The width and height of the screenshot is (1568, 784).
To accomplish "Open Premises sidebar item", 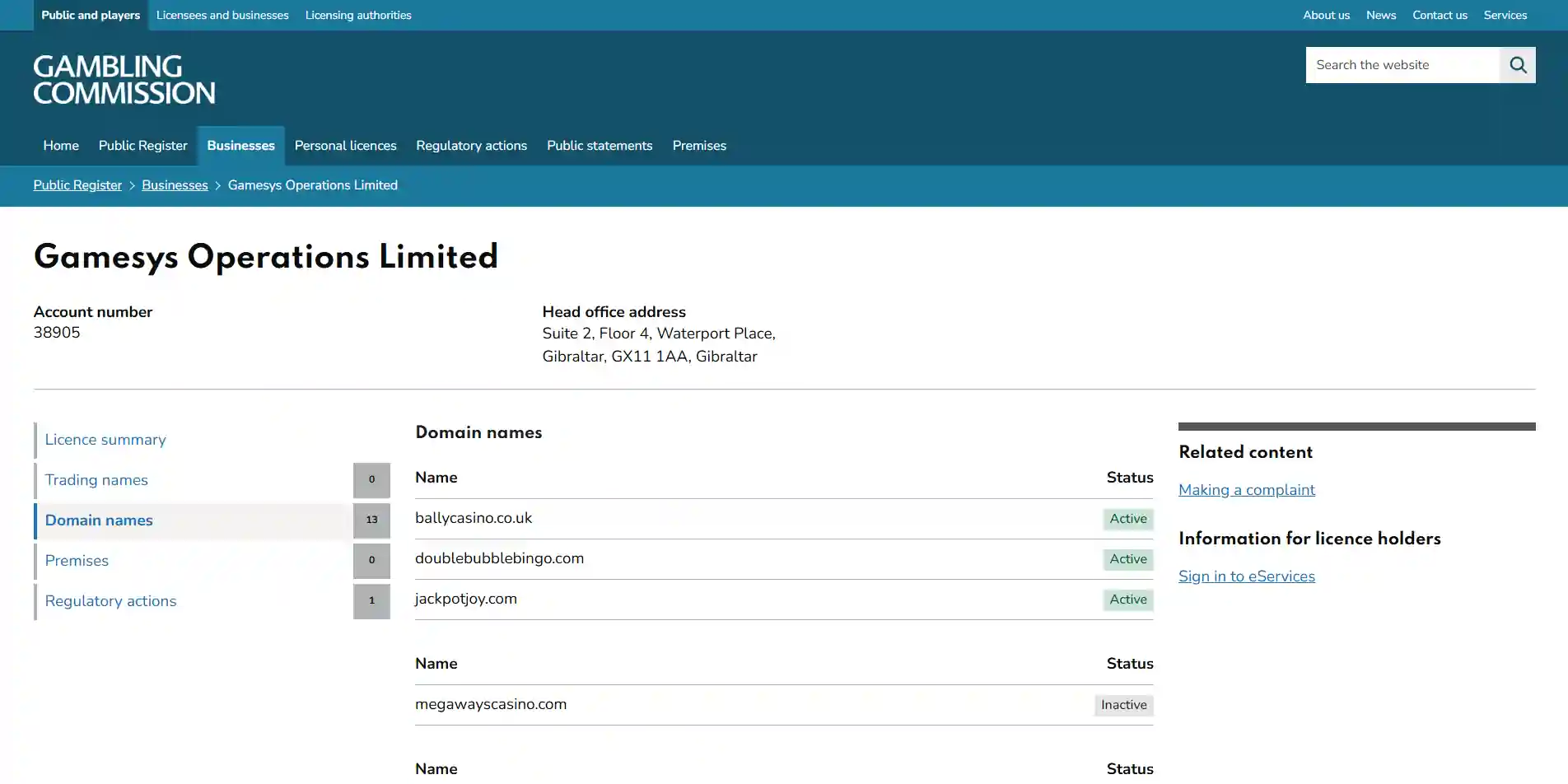I will [194, 561].
